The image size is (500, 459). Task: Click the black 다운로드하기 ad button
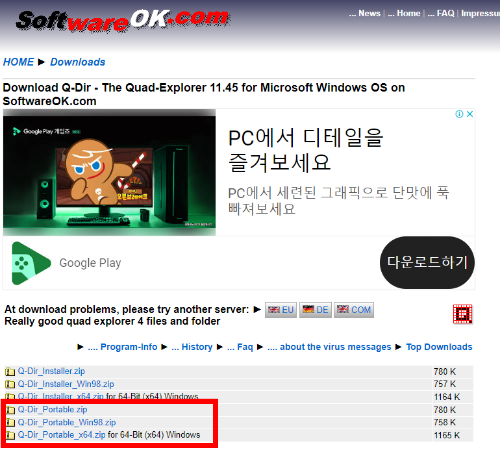[x=427, y=262]
